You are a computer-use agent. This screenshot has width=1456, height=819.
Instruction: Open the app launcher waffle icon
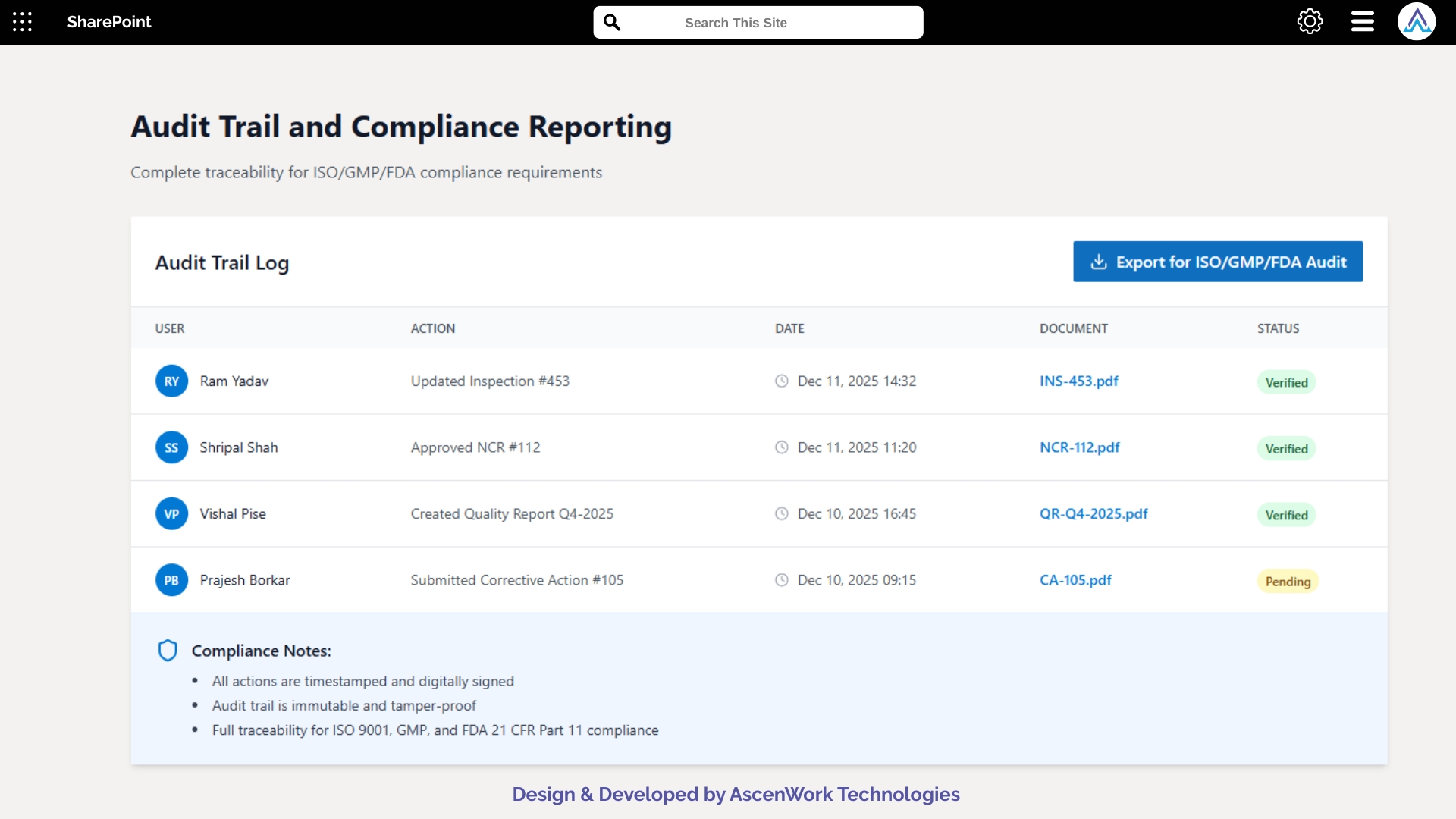22,22
